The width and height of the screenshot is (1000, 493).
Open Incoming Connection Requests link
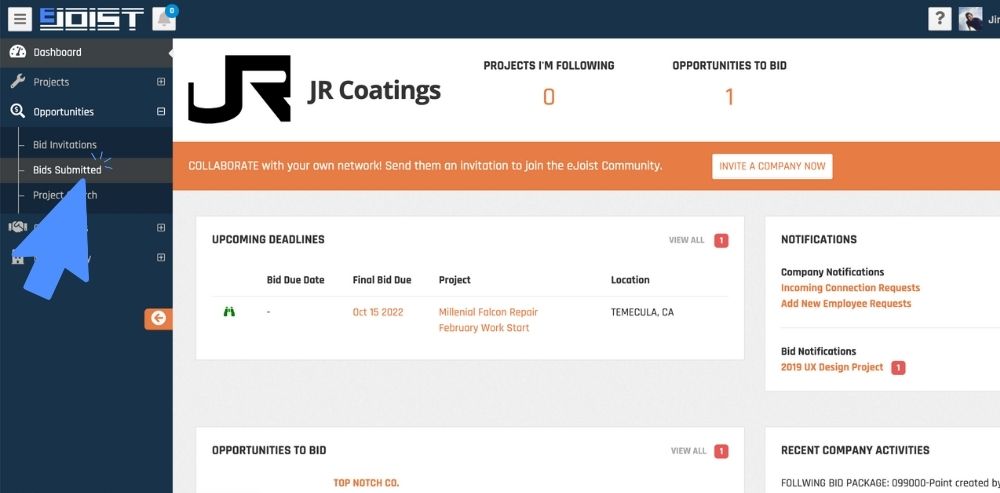850,288
